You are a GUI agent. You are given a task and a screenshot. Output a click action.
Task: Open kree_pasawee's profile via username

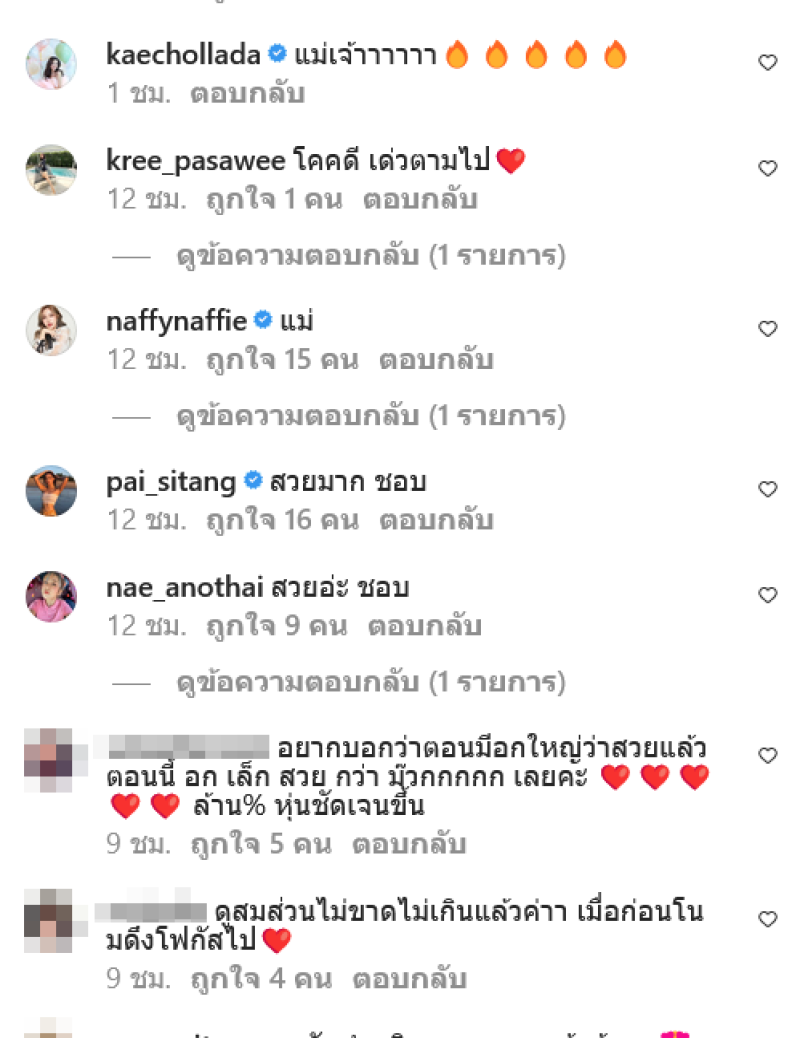(196, 161)
